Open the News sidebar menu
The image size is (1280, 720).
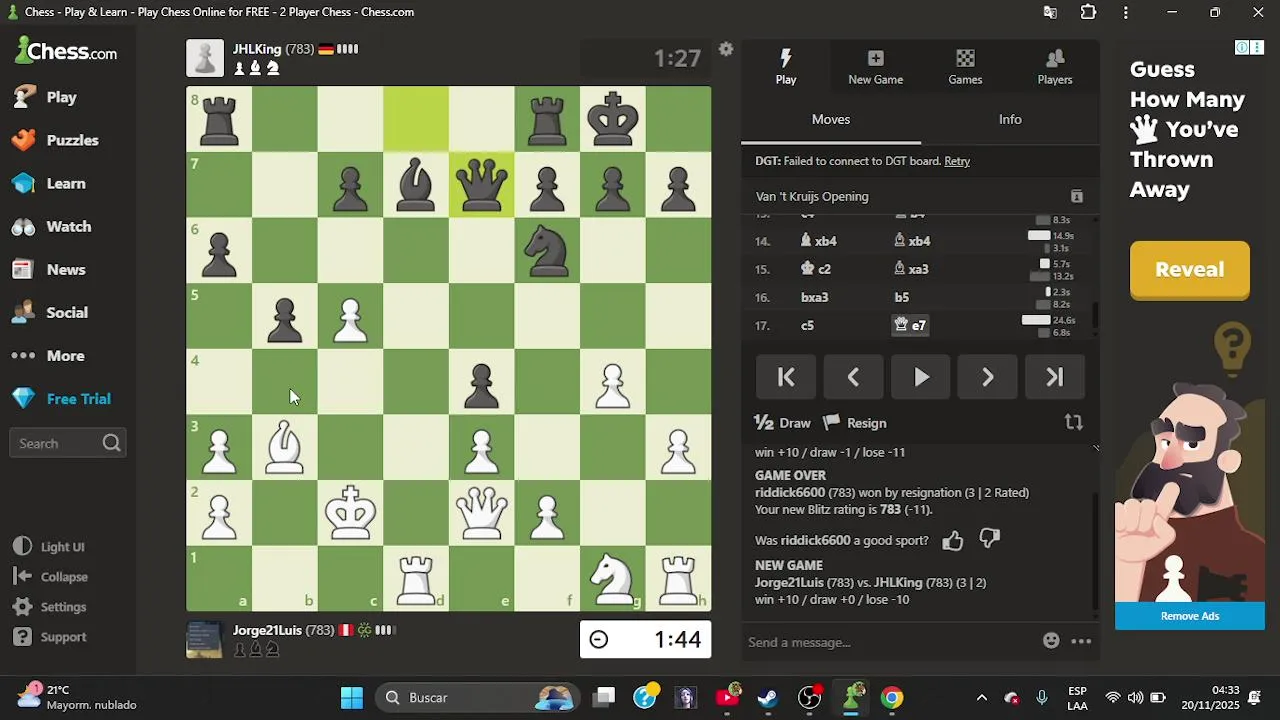coord(66,269)
